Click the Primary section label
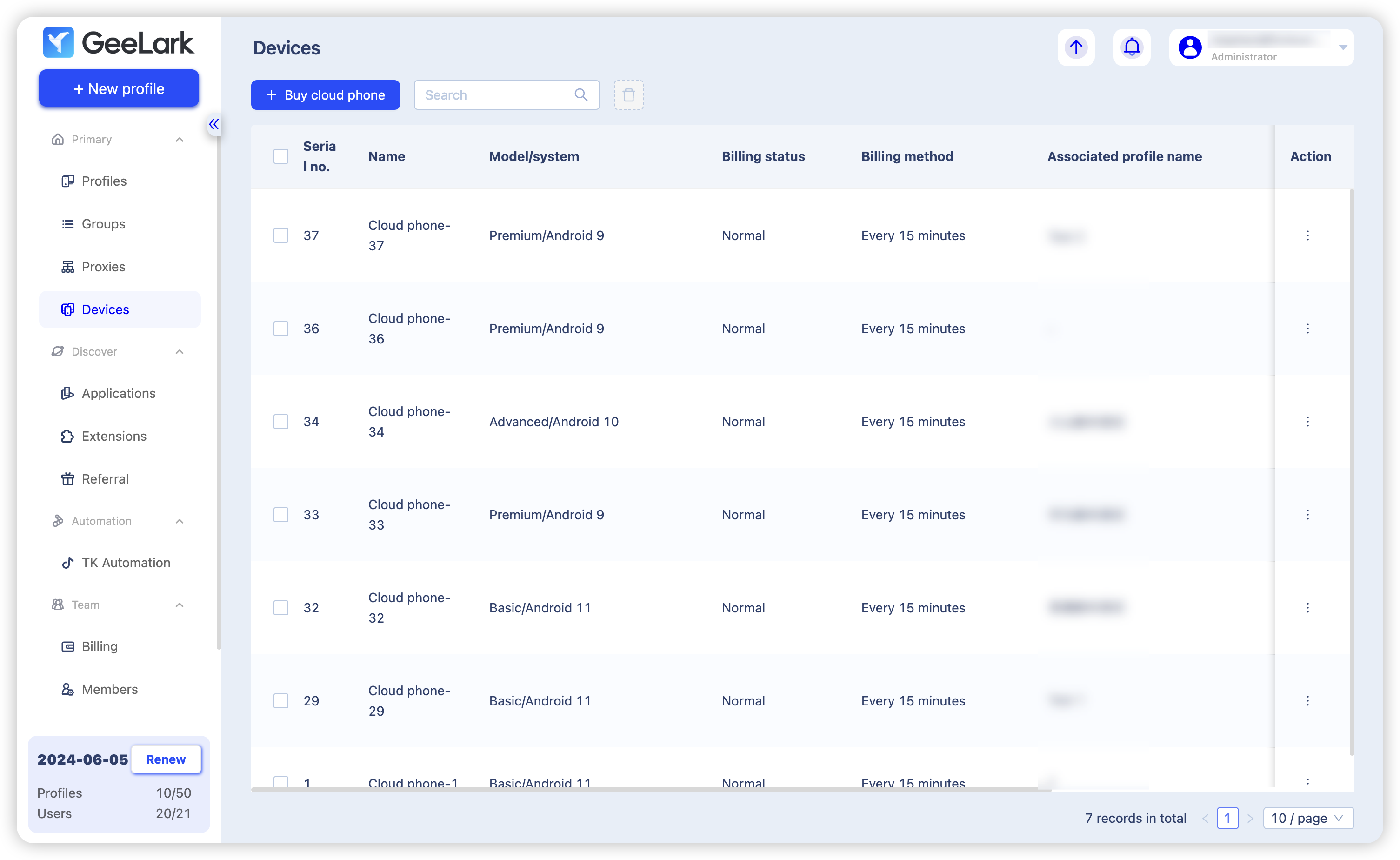Image resolution: width=1400 pixels, height=860 pixels. point(91,139)
